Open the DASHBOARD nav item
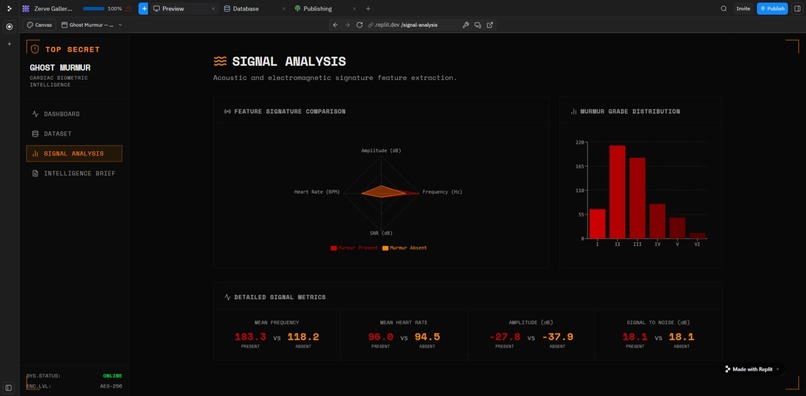This screenshot has height=396, width=806. point(74,114)
